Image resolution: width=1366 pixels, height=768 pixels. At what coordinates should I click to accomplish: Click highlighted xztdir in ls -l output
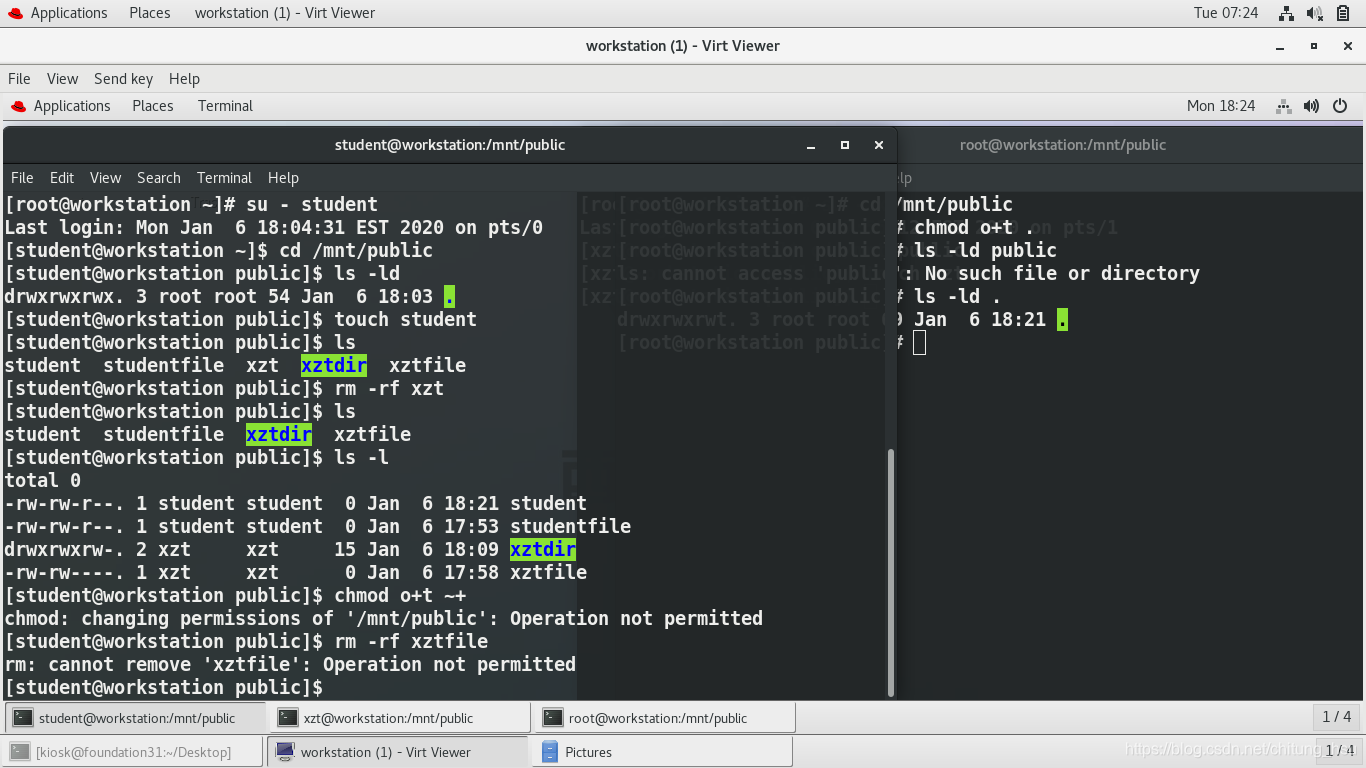543,549
